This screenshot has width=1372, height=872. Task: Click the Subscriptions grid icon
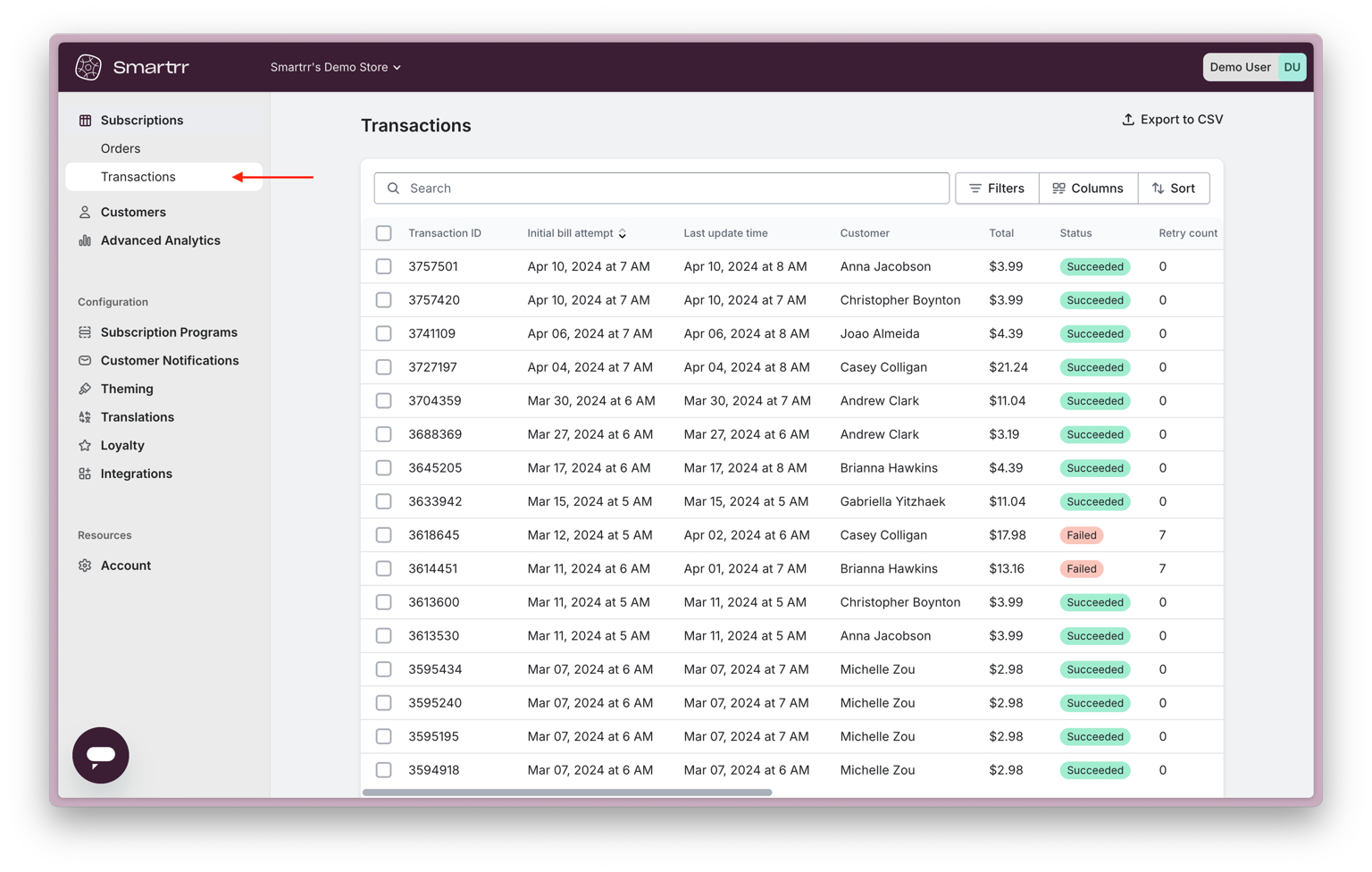[85, 120]
